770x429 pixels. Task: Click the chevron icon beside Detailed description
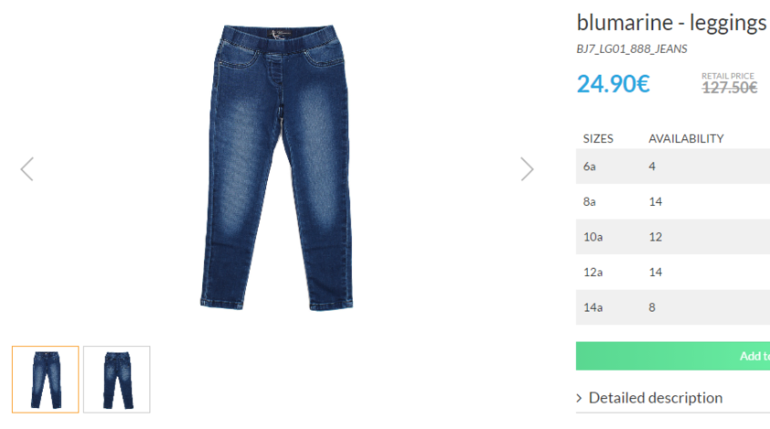[579, 398]
